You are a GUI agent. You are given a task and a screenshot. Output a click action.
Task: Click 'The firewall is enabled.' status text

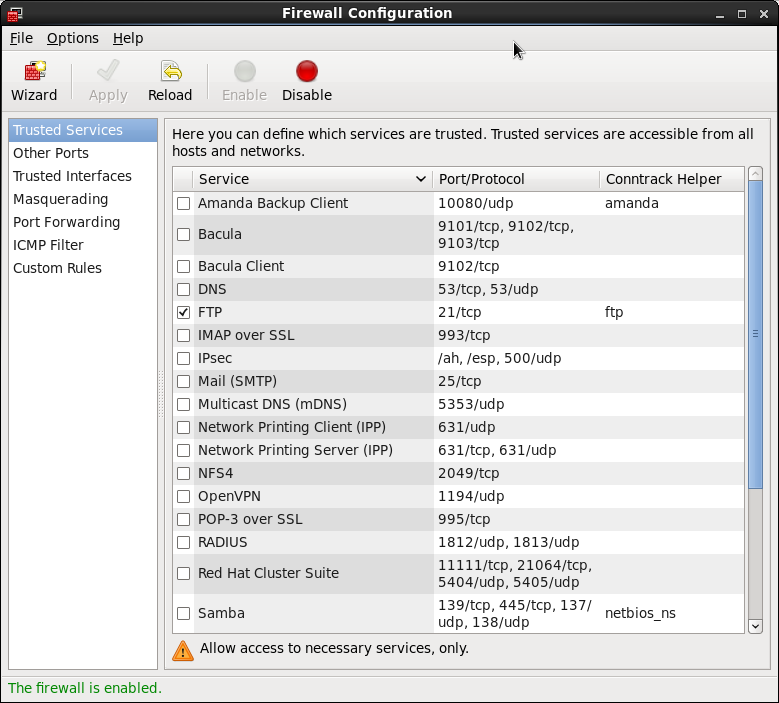85,688
